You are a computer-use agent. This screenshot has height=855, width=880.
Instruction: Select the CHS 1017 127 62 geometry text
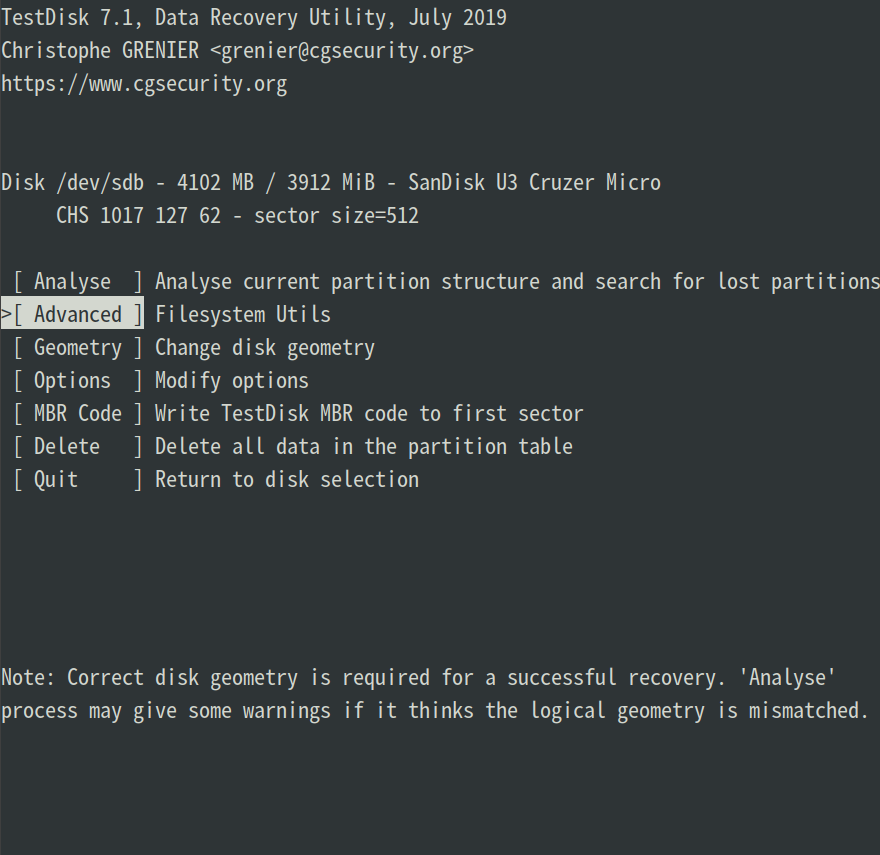pos(156,215)
